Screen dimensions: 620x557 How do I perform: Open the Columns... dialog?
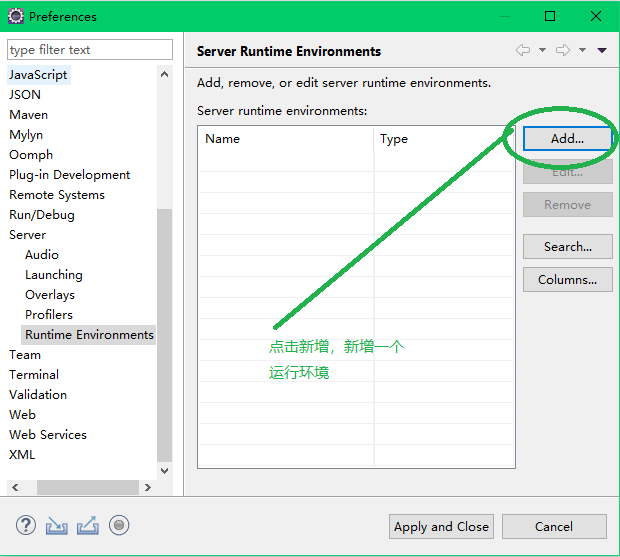click(x=567, y=280)
